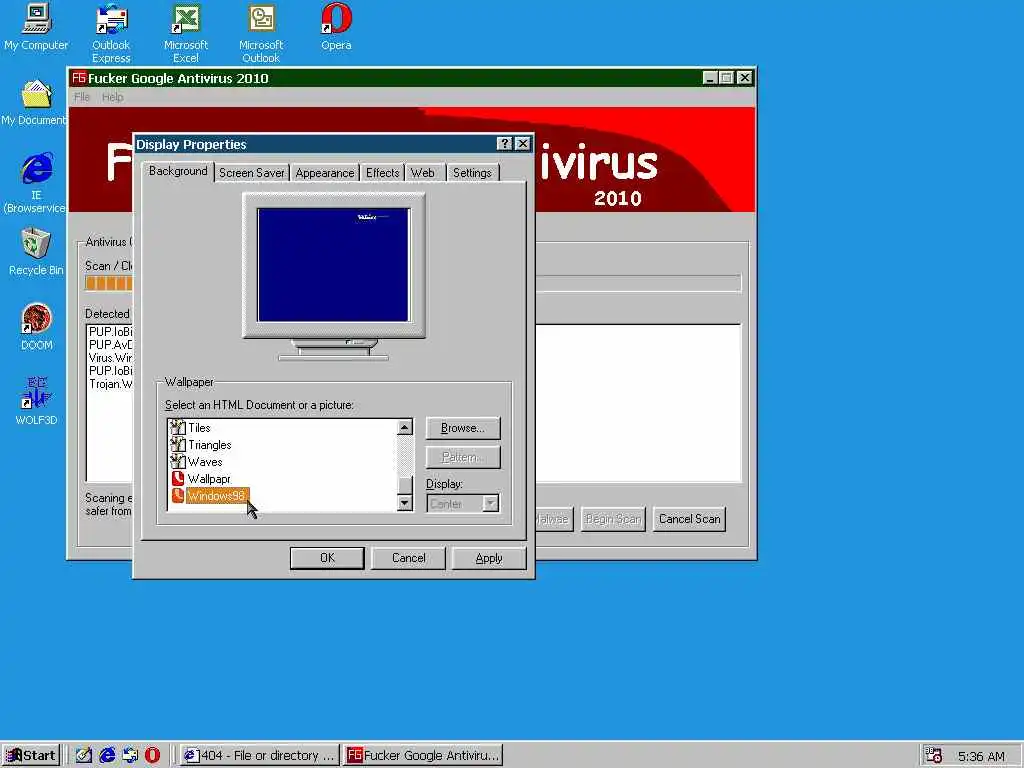Click wallpaper list scroll down arrow

click(x=405, y=503)
